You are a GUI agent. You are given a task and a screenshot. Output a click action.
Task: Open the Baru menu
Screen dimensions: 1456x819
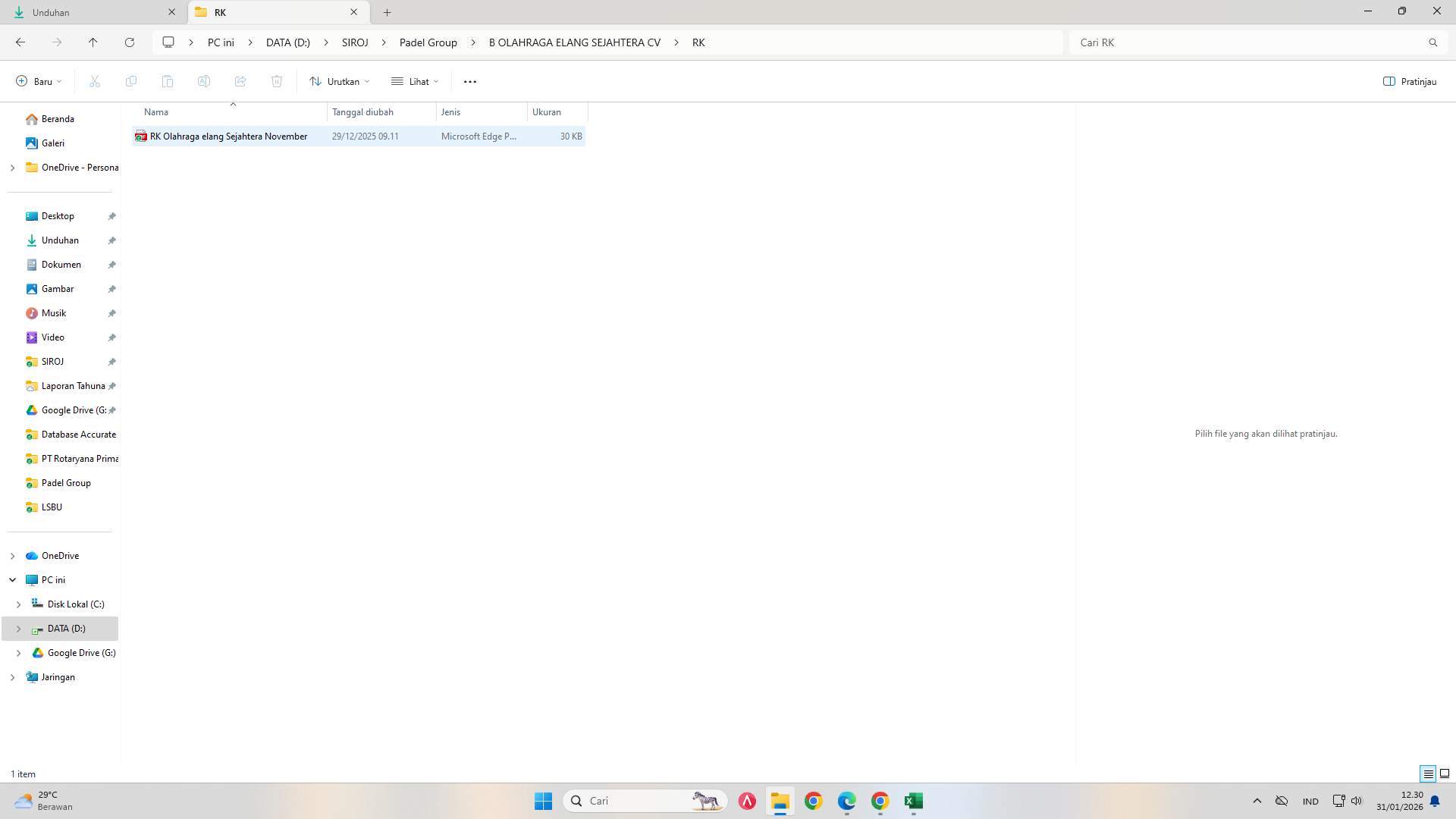(36, 81)
